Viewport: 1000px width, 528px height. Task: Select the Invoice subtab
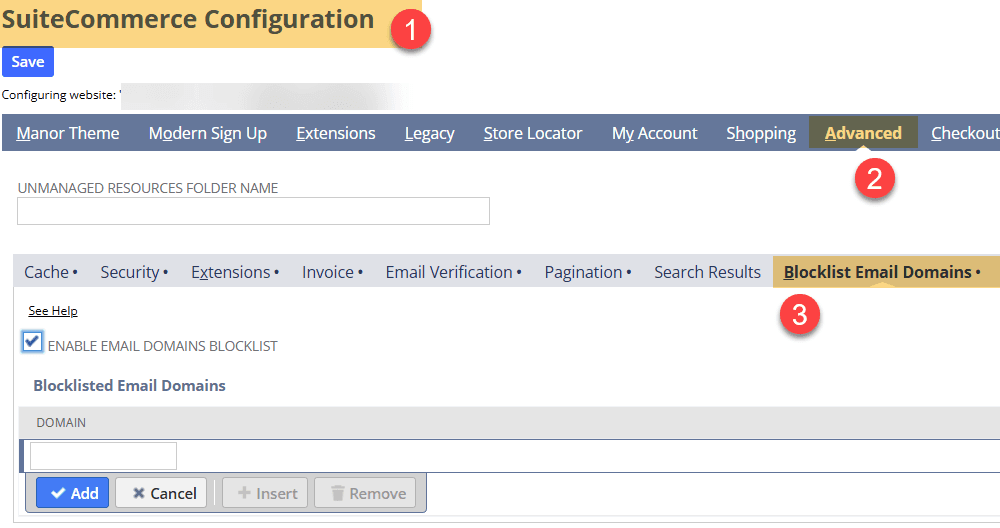(332, 272)
